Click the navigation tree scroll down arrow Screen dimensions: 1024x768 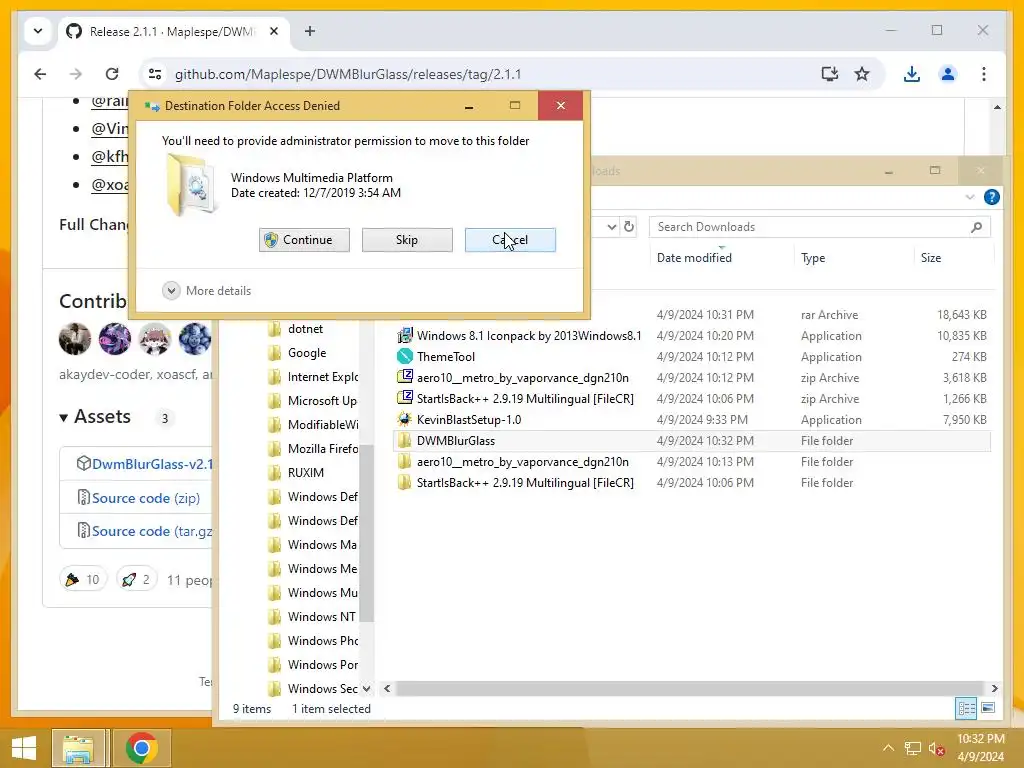(x=366, y=688)
